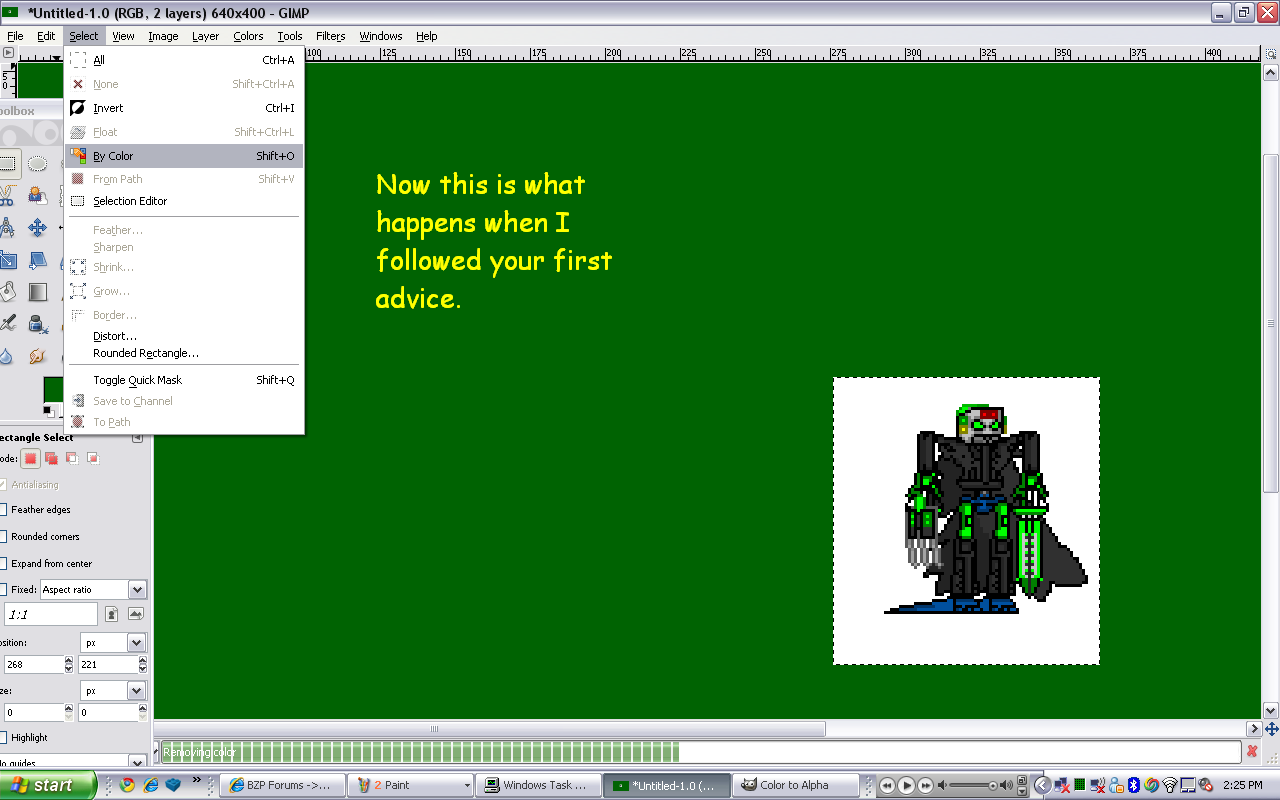Choose Invert in the Select menu
The image size is (1280, 800).
(184, 108)
